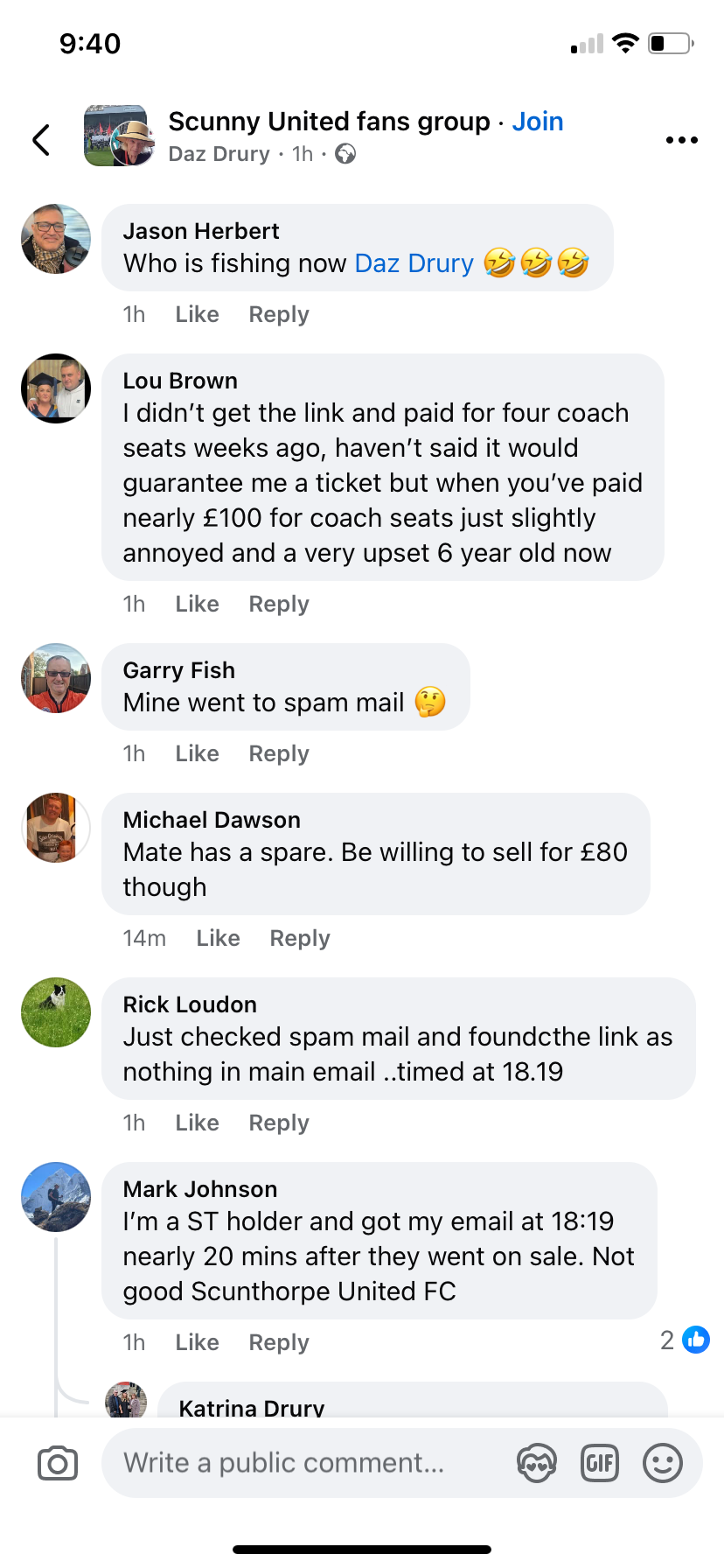Tap the camera icon to attach photo
Screen dimensions: 724x1568
[58, 1463]
